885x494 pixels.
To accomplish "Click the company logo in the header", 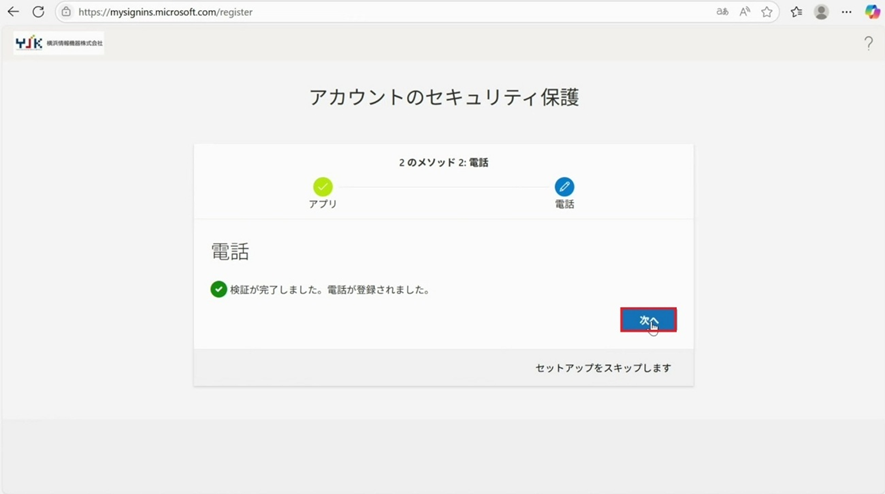I will click(x=59, y=43).
